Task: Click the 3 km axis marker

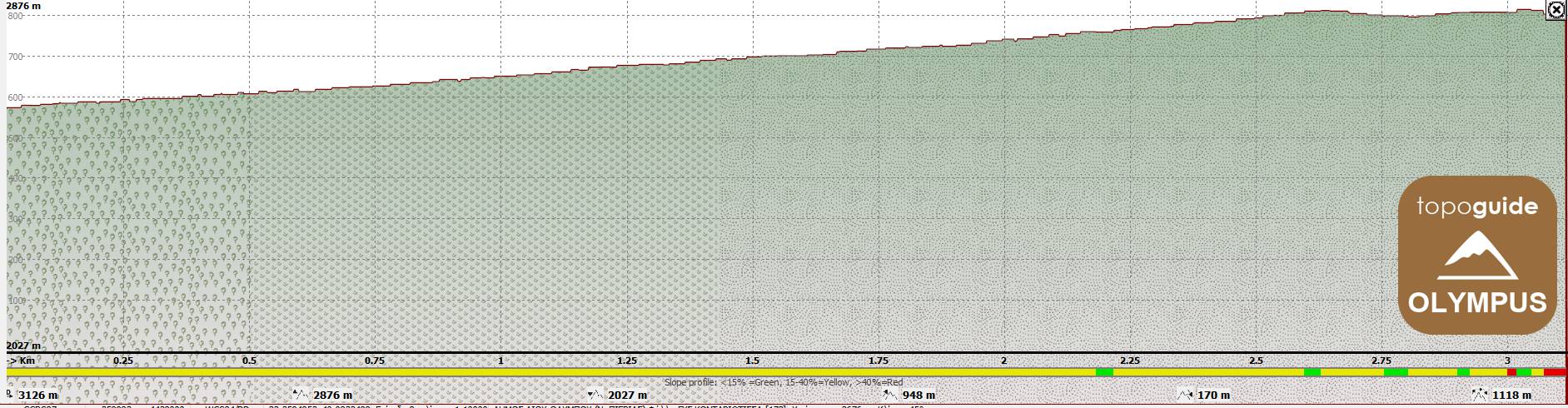Action: (x=1506, y=361)
